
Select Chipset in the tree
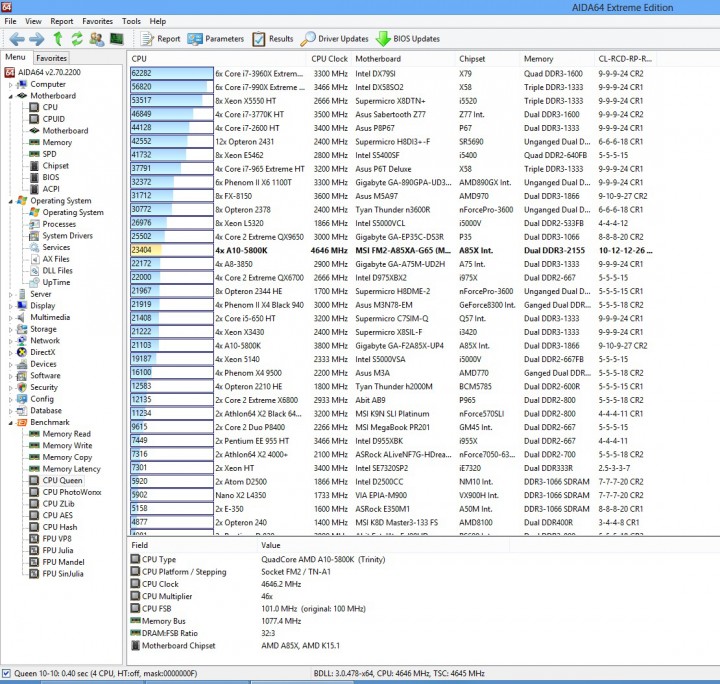click(x=56, y=165)
